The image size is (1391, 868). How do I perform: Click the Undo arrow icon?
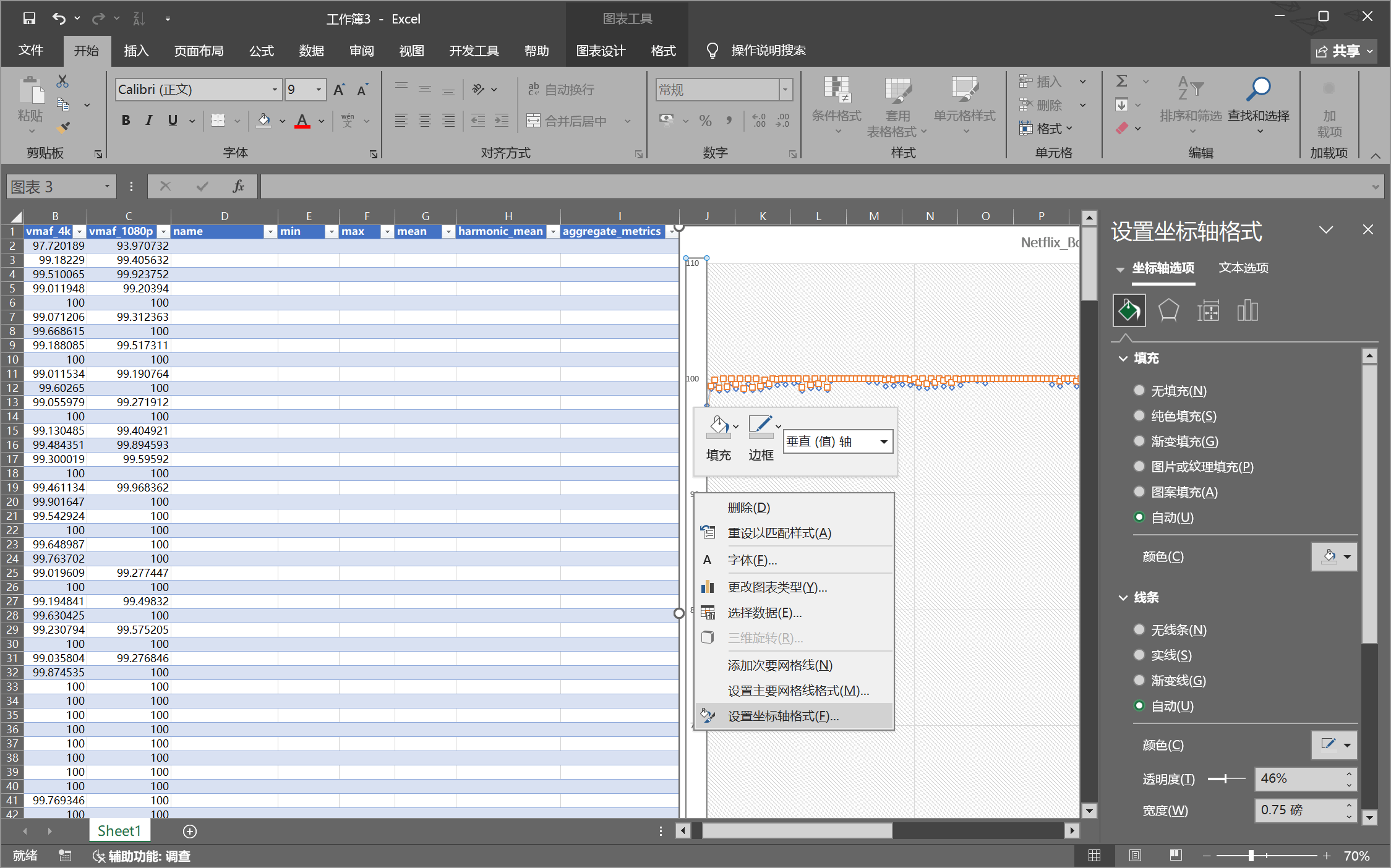(x=59, y=19)
